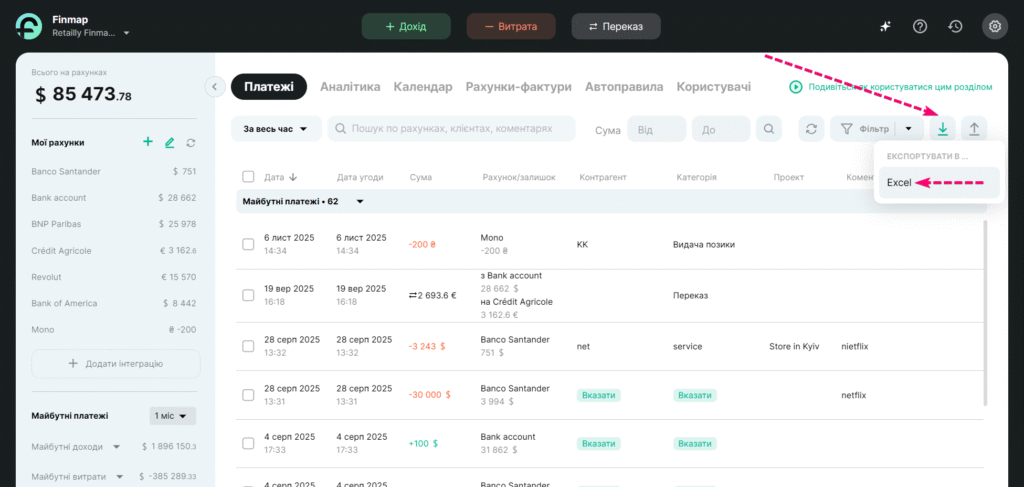The width and height of the screenshot is (1024, 487).
Task: Open the 'За весь час' period dropdown
Action: tap(276, 129)
